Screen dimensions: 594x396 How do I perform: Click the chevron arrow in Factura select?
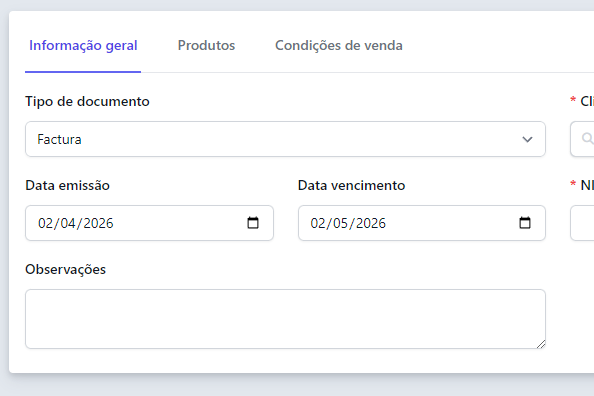[x=527, y=139]
